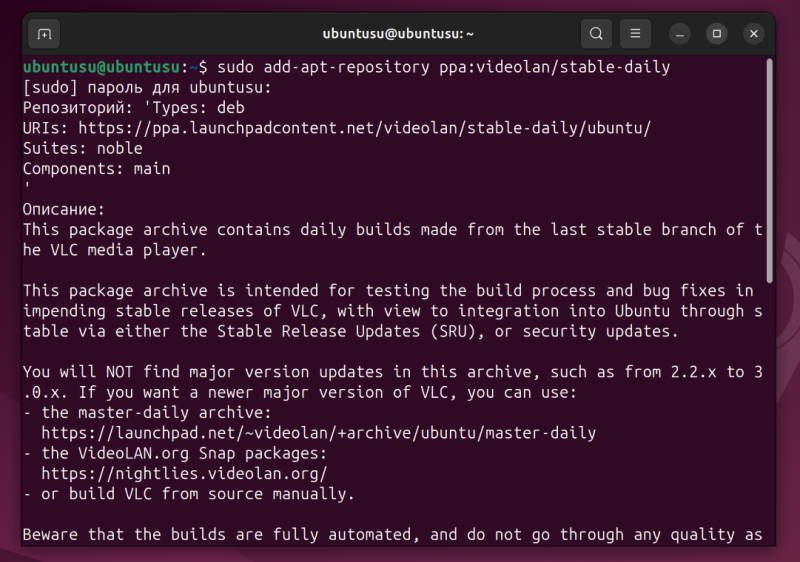
Task: Click the sudo password prompt line
Action: pos(147,87)
